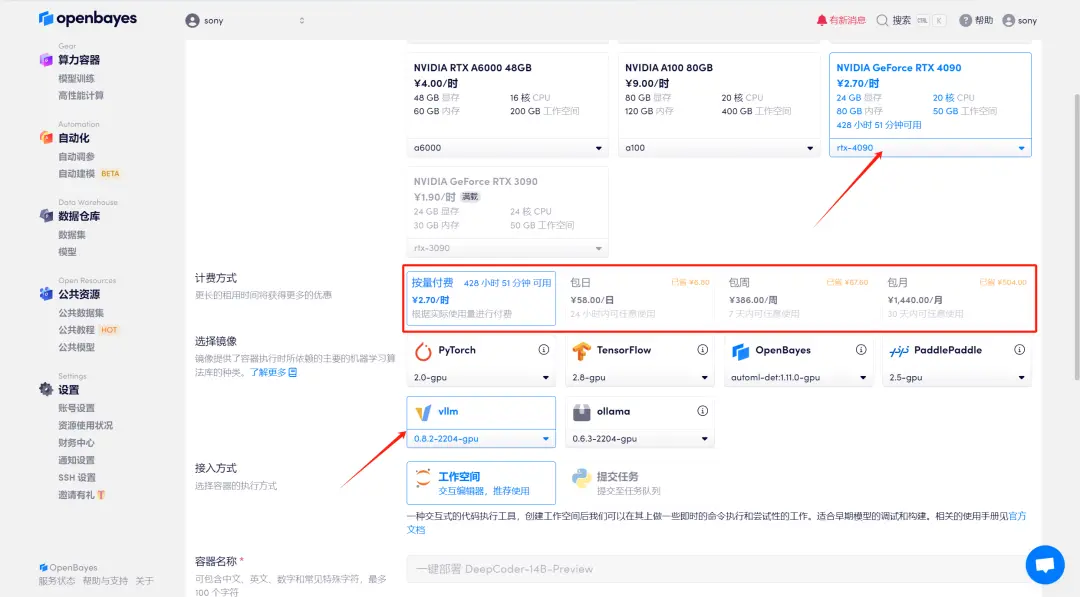Screen dimensions: 1080x597
Task: Click the OpenBayes image logo icon
Action: (740, 352)
